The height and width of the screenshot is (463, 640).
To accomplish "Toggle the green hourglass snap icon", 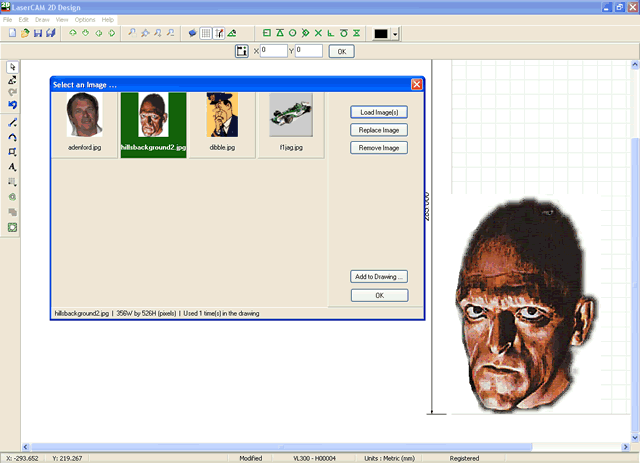I will click(x=357, y=33).
